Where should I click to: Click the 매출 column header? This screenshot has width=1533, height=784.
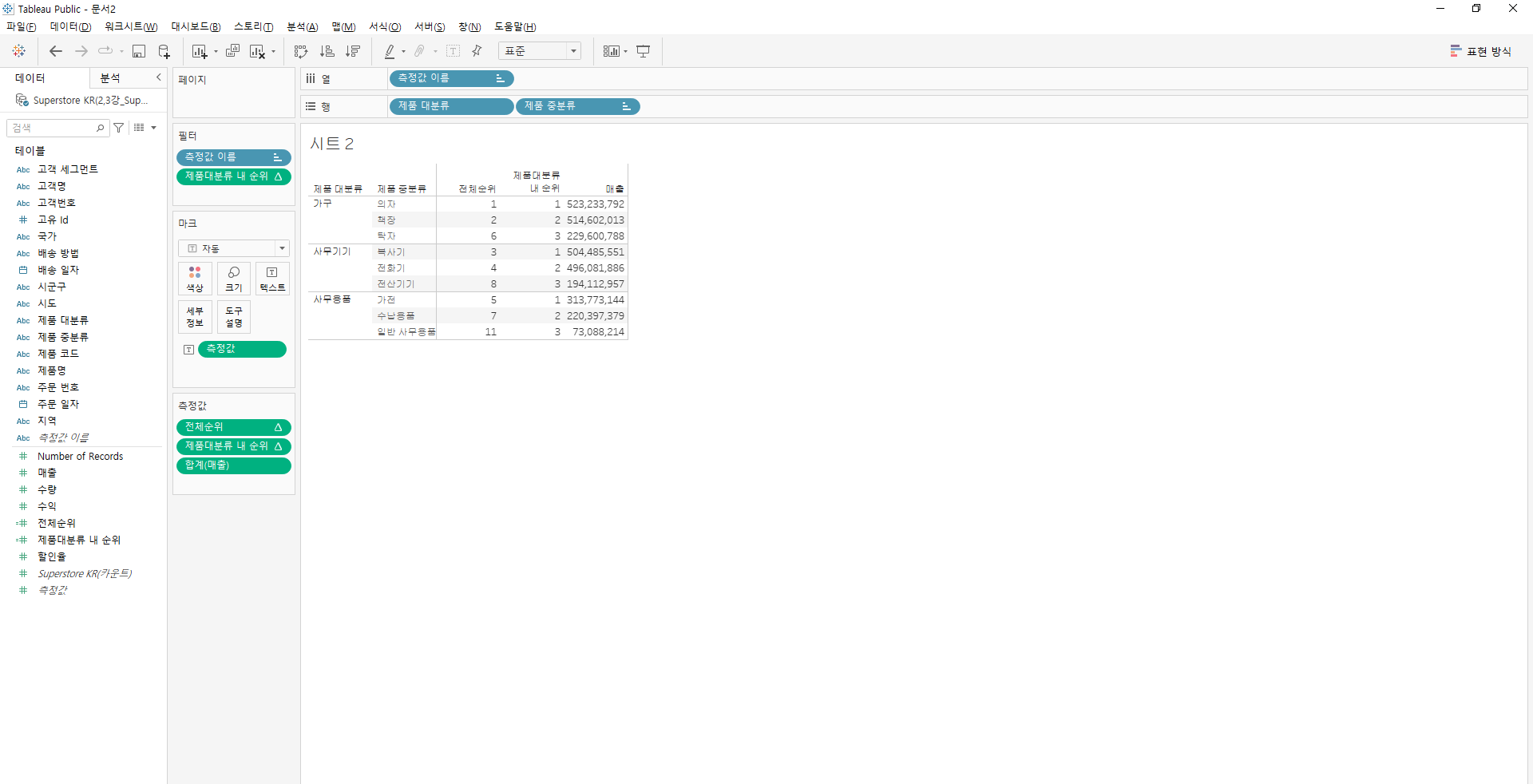coord(615,189)
